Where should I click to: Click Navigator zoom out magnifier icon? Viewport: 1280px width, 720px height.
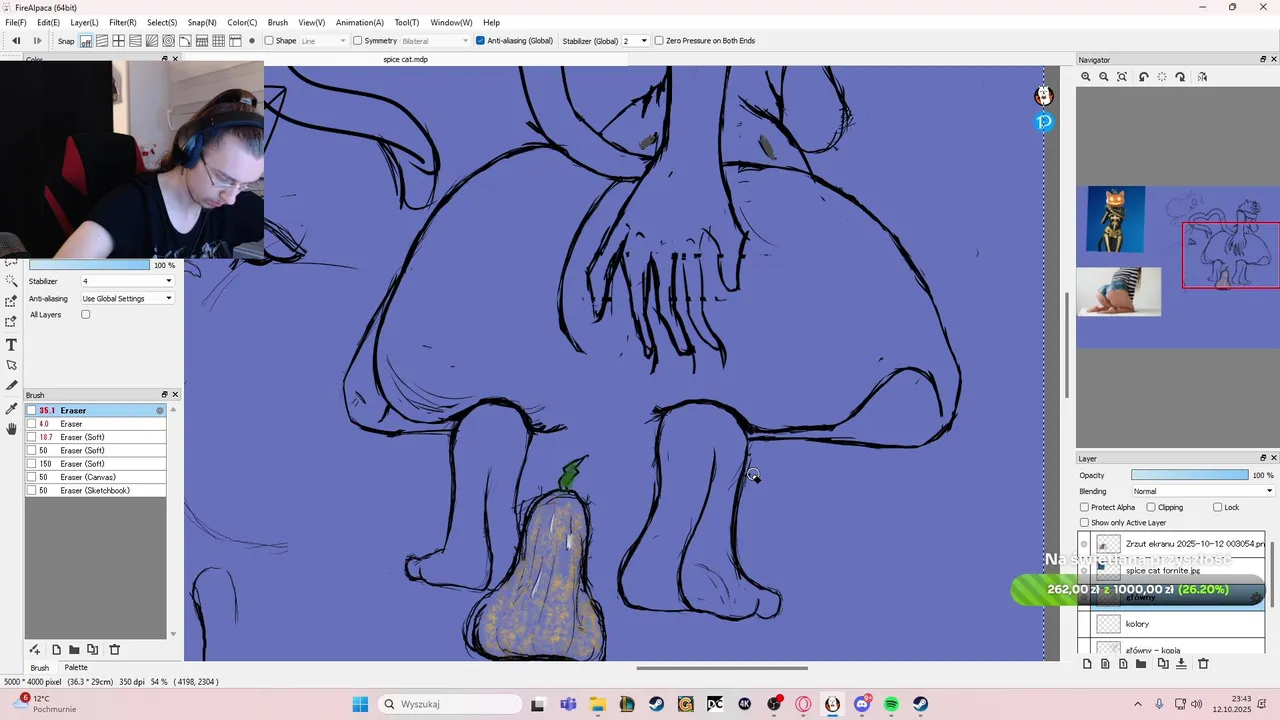(x=1104, y=77)
